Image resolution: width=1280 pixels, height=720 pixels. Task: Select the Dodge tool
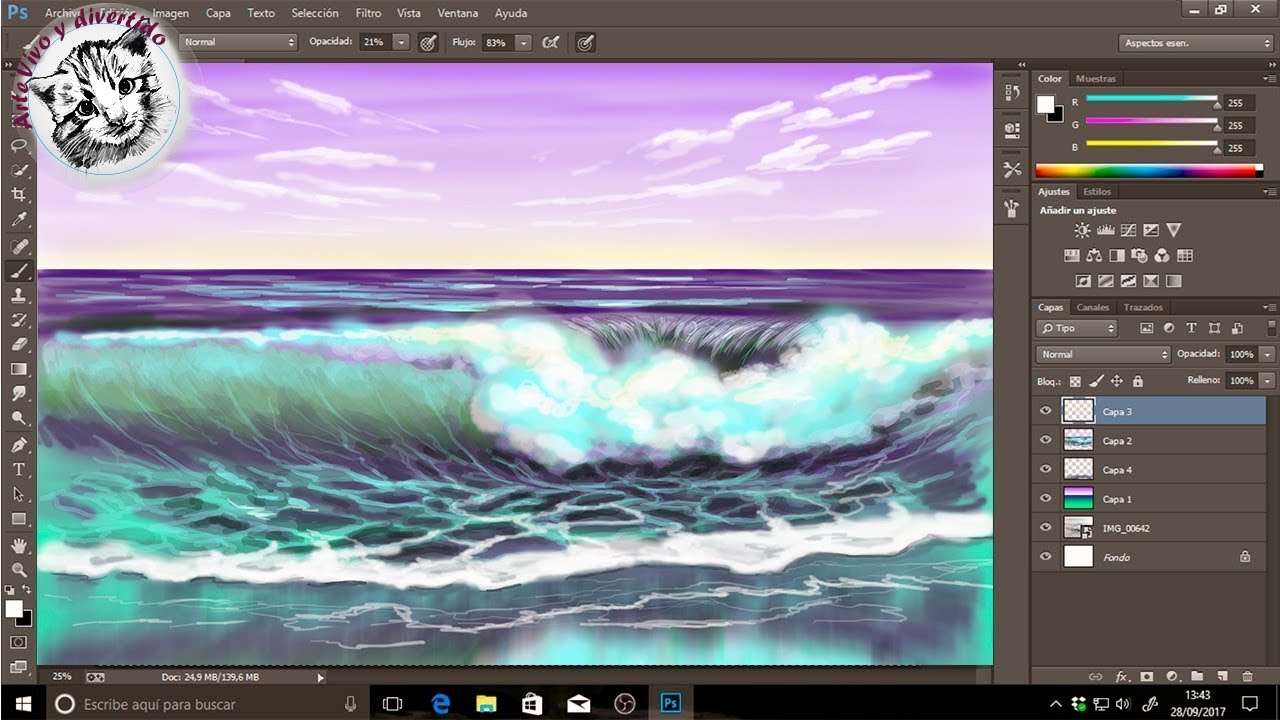tap(18, 419)
